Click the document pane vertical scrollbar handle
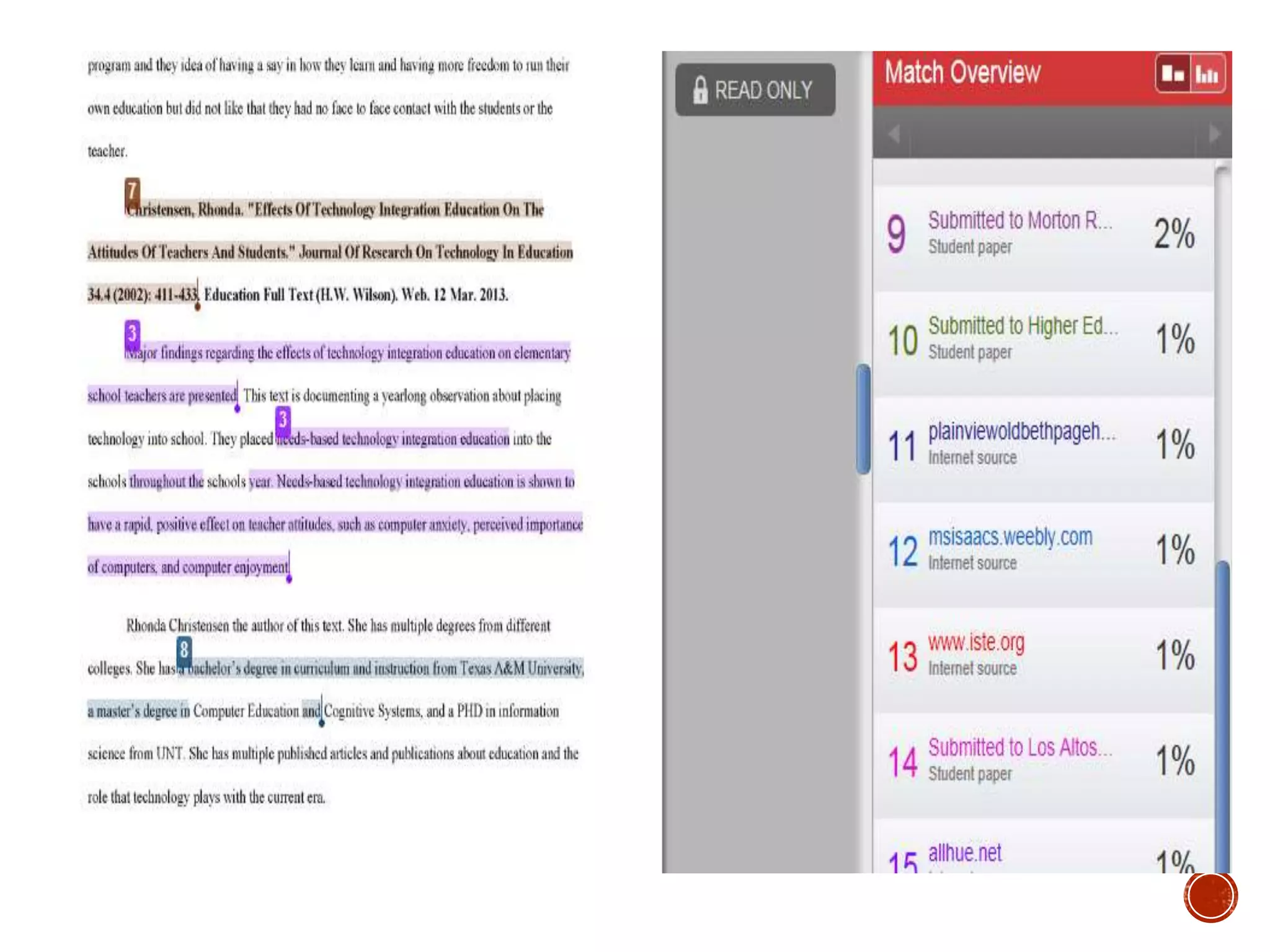 click(863, 420)
